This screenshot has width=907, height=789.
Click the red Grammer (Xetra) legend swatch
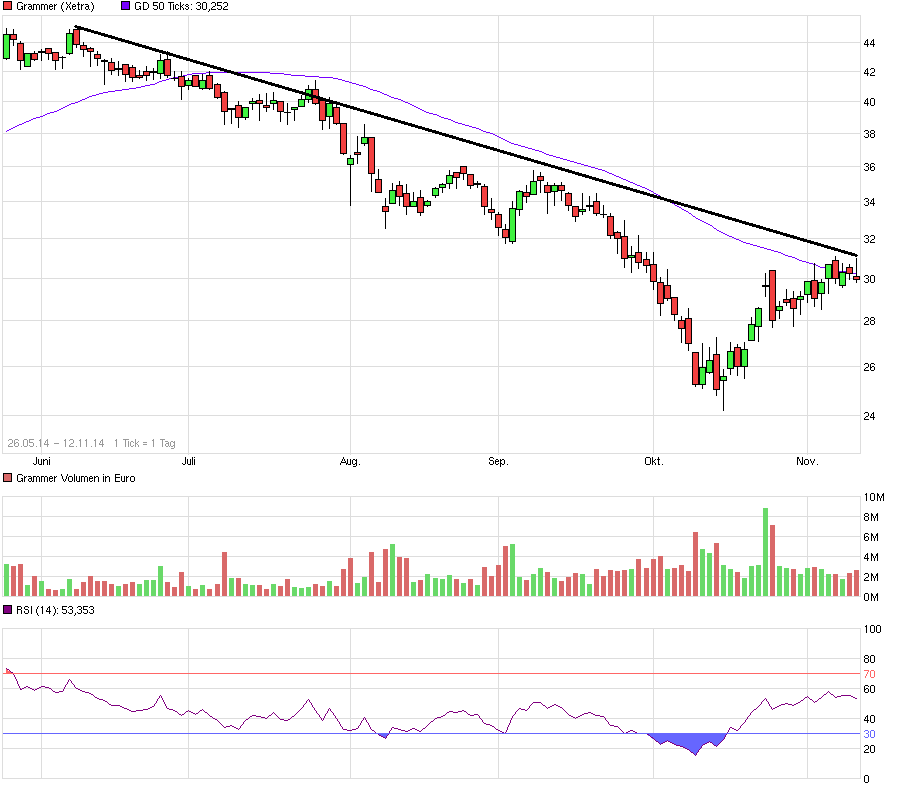click(x=9, y=6)
